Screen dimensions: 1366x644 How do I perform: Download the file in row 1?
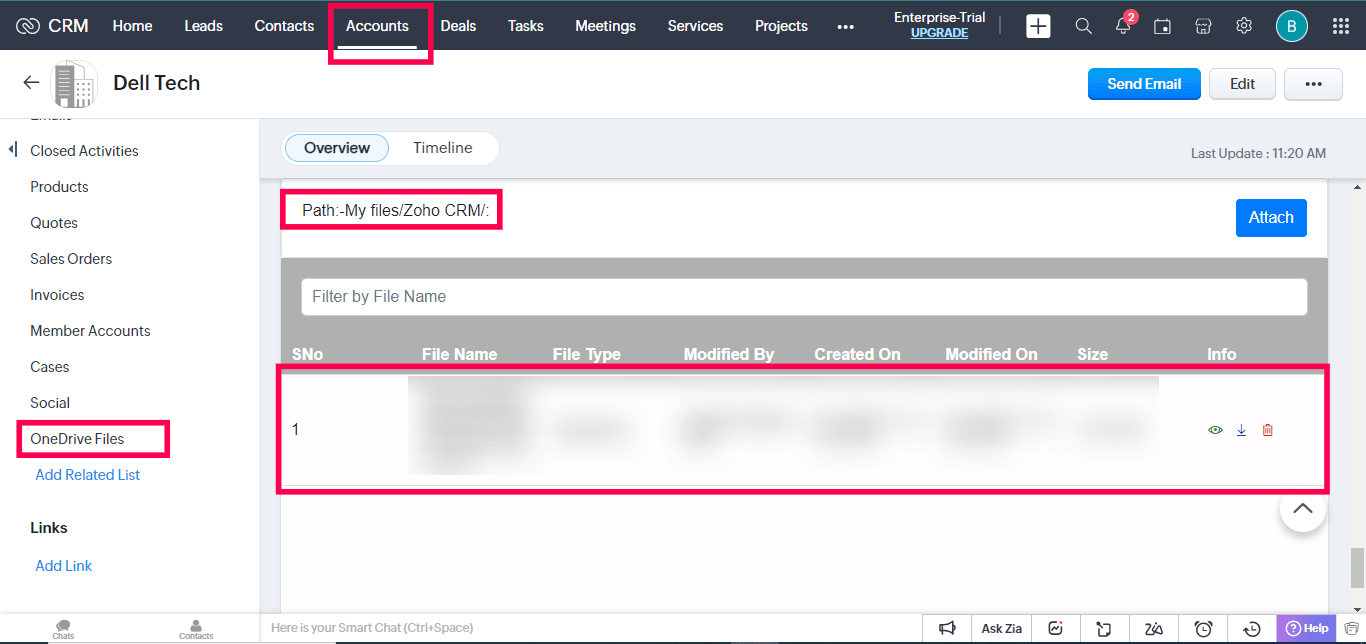[1241, 430]
